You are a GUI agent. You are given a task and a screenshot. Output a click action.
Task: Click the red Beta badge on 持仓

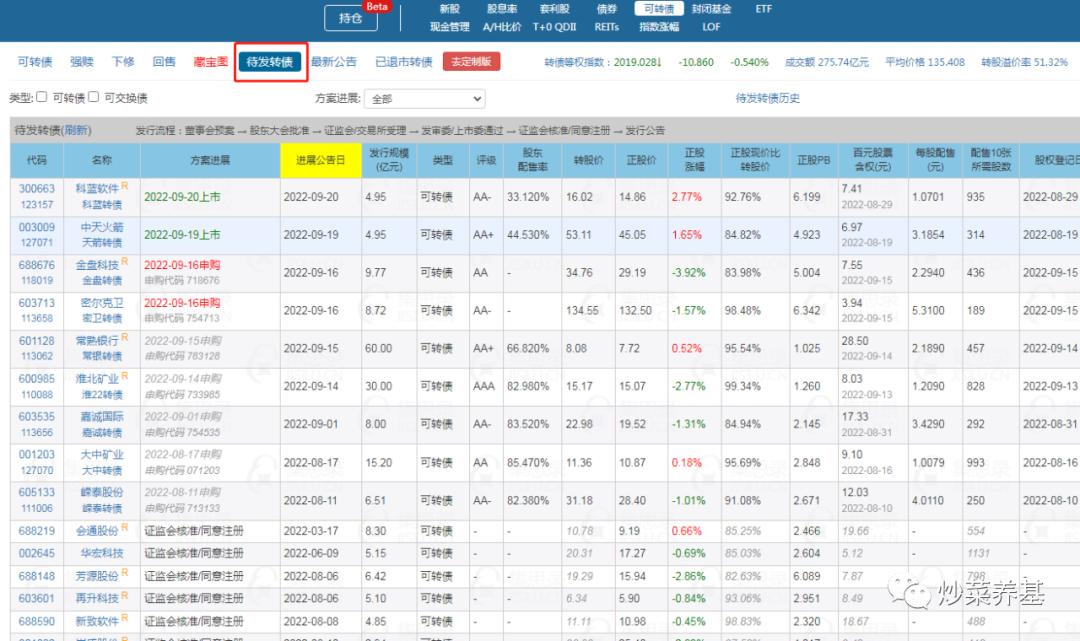(376, 6)
